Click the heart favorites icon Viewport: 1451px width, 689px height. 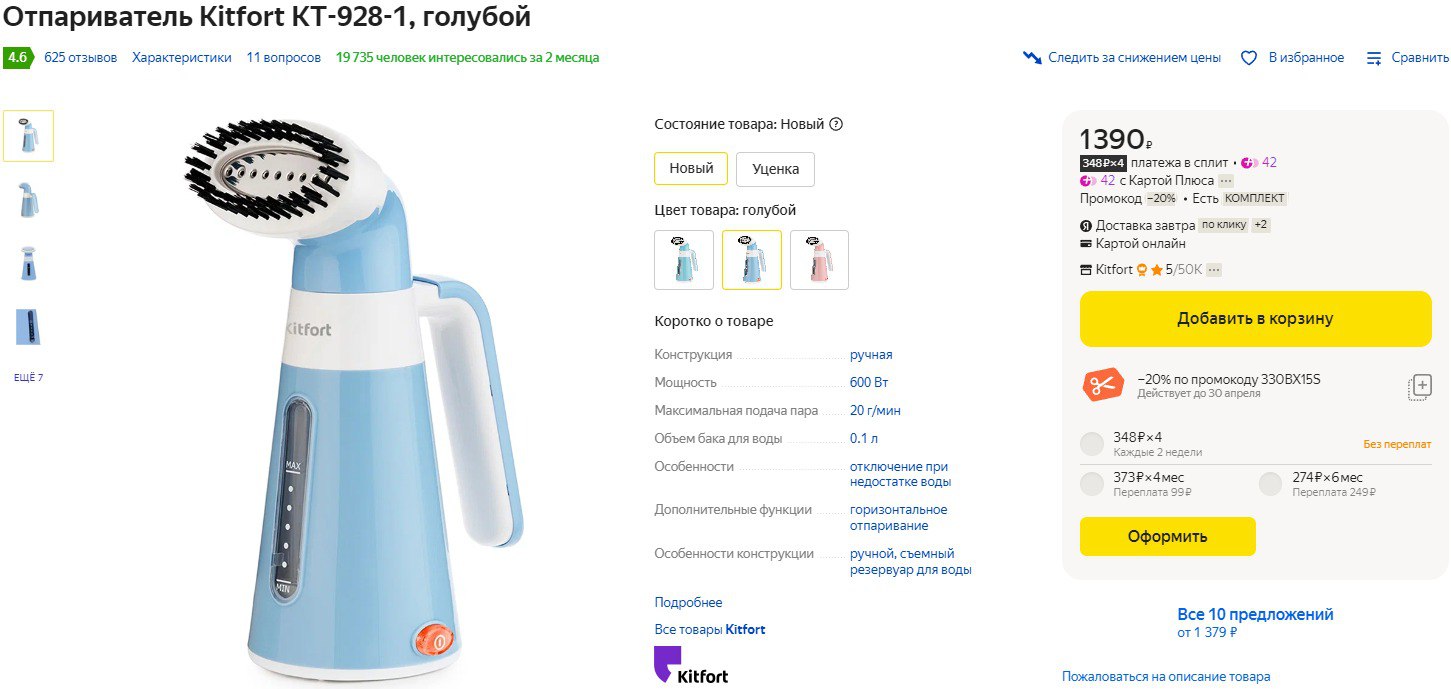[1248, 58]
